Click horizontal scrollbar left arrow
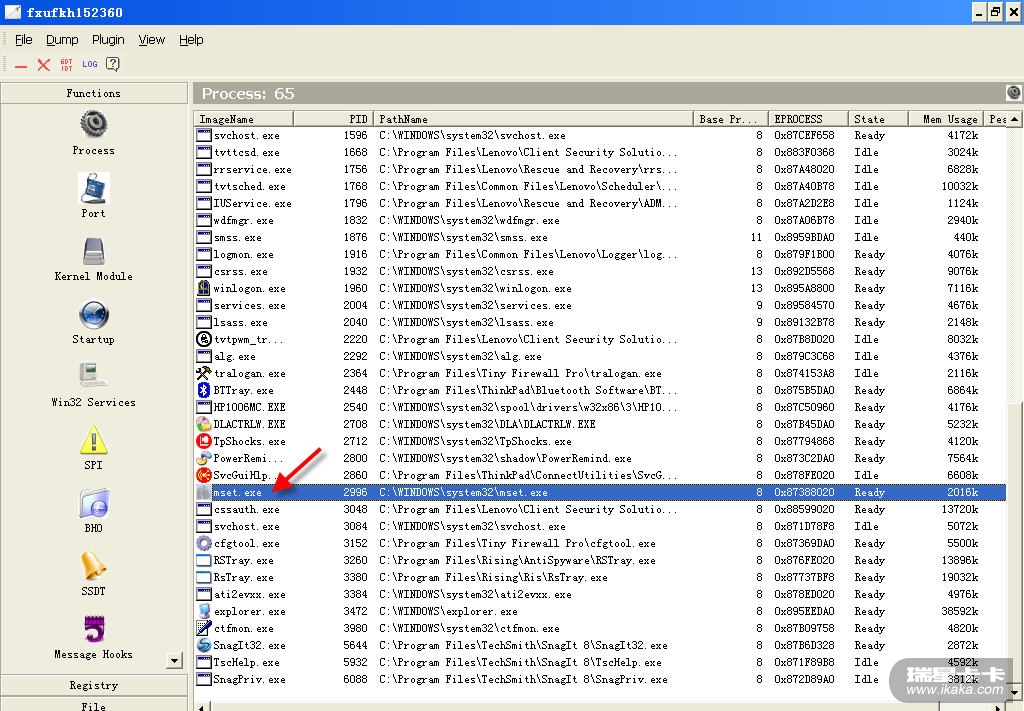Image resolution: width=1024 pixels, height=711 pixels. (x=202, y=706)
